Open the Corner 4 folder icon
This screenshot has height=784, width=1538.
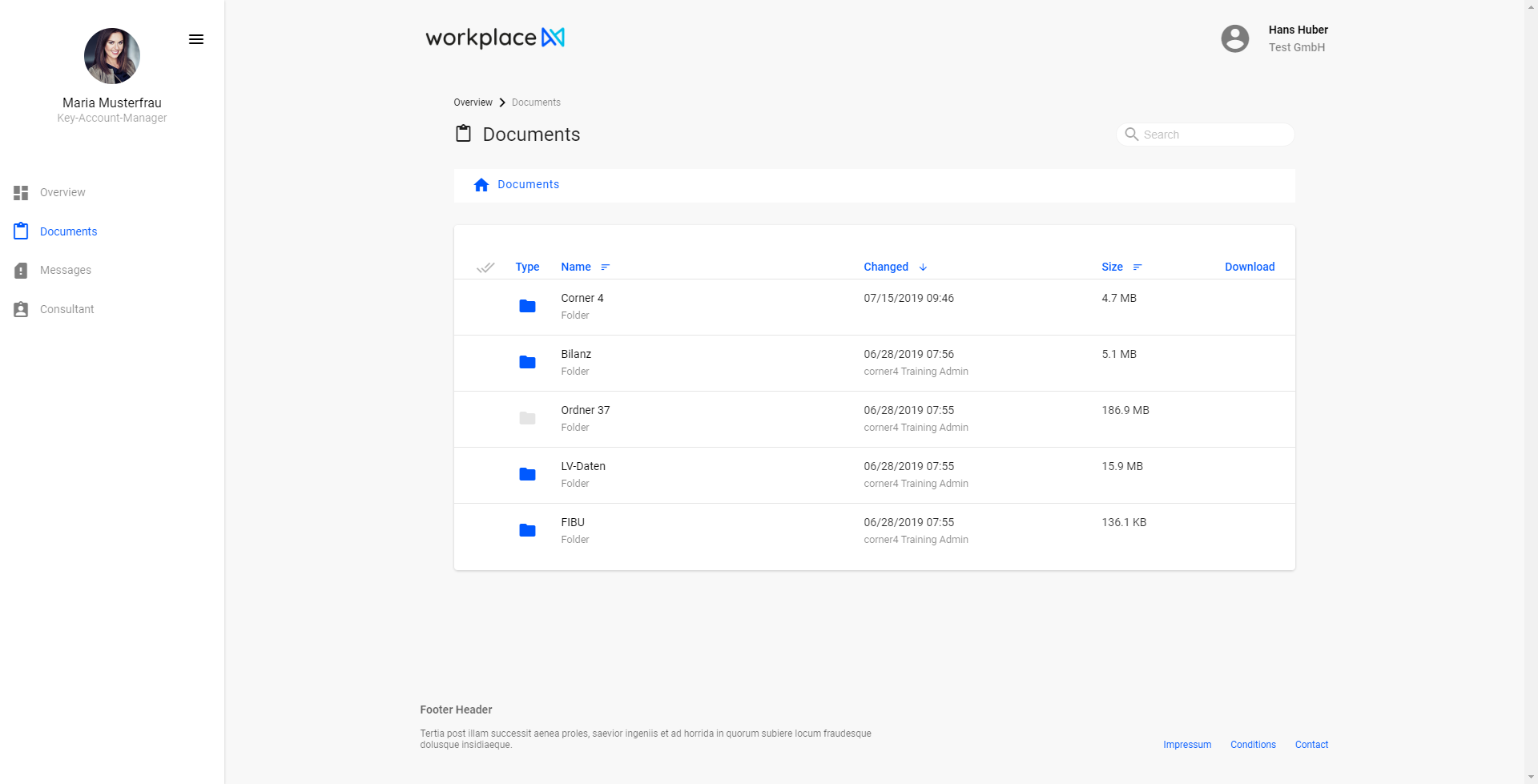(527, 306)
